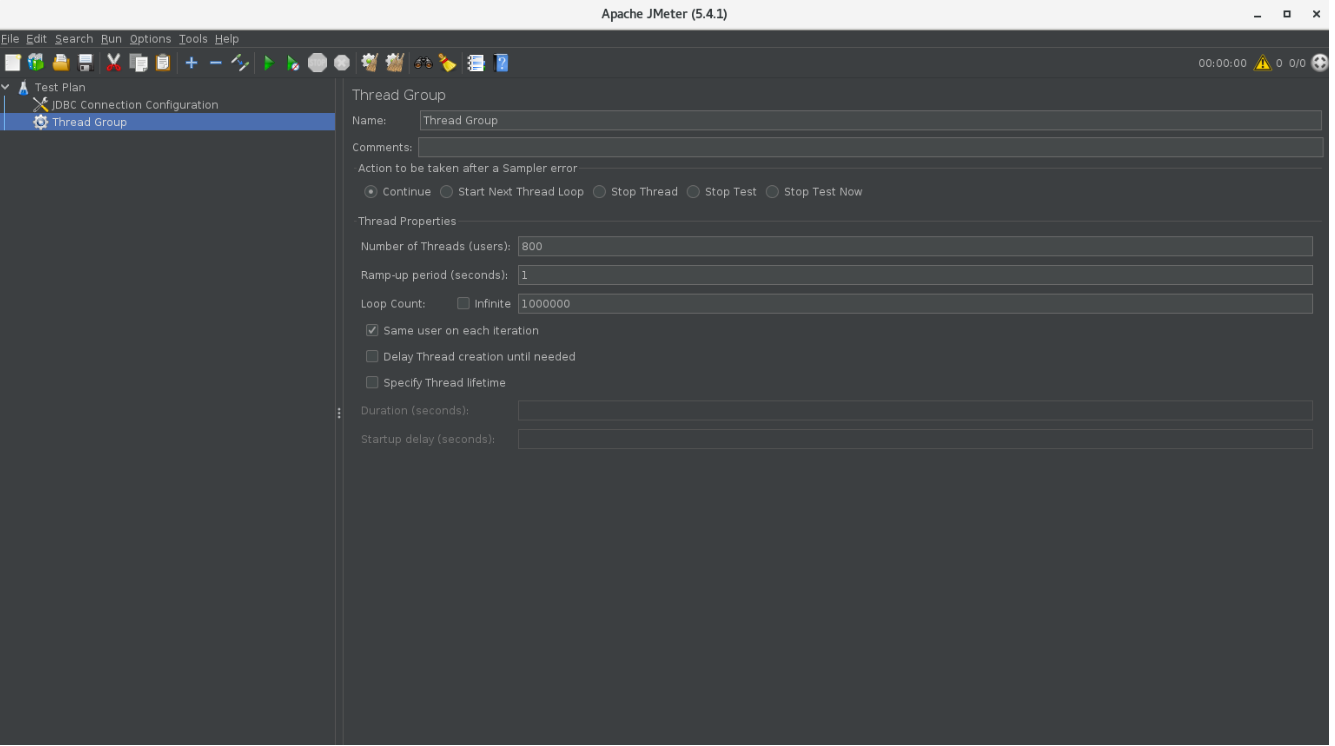This screenshot has height=746, width=1335.
Task: Open Help with blue question mark icon
Action: [501, 63]
